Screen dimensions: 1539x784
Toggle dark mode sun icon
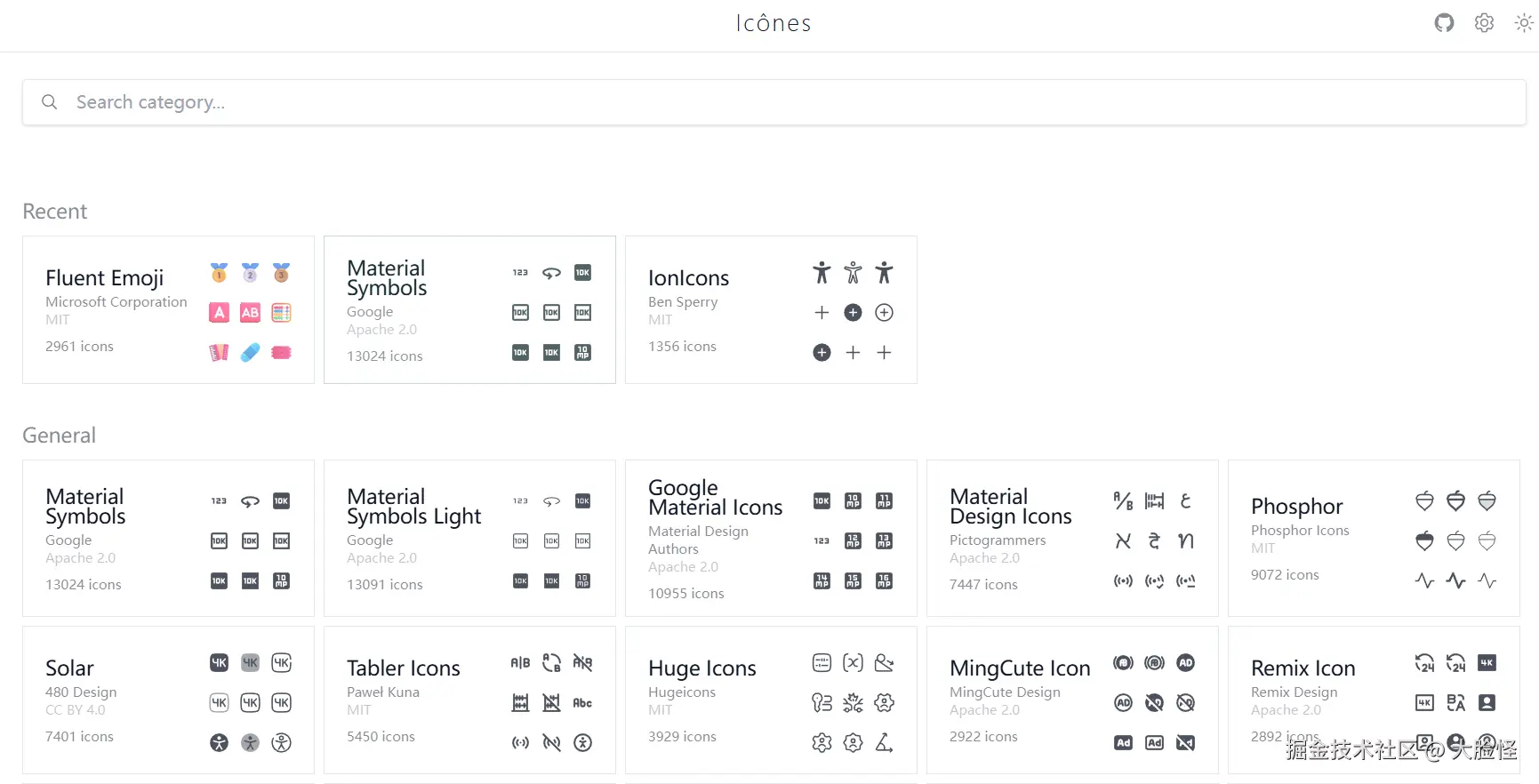click(x=1524, y=23)
